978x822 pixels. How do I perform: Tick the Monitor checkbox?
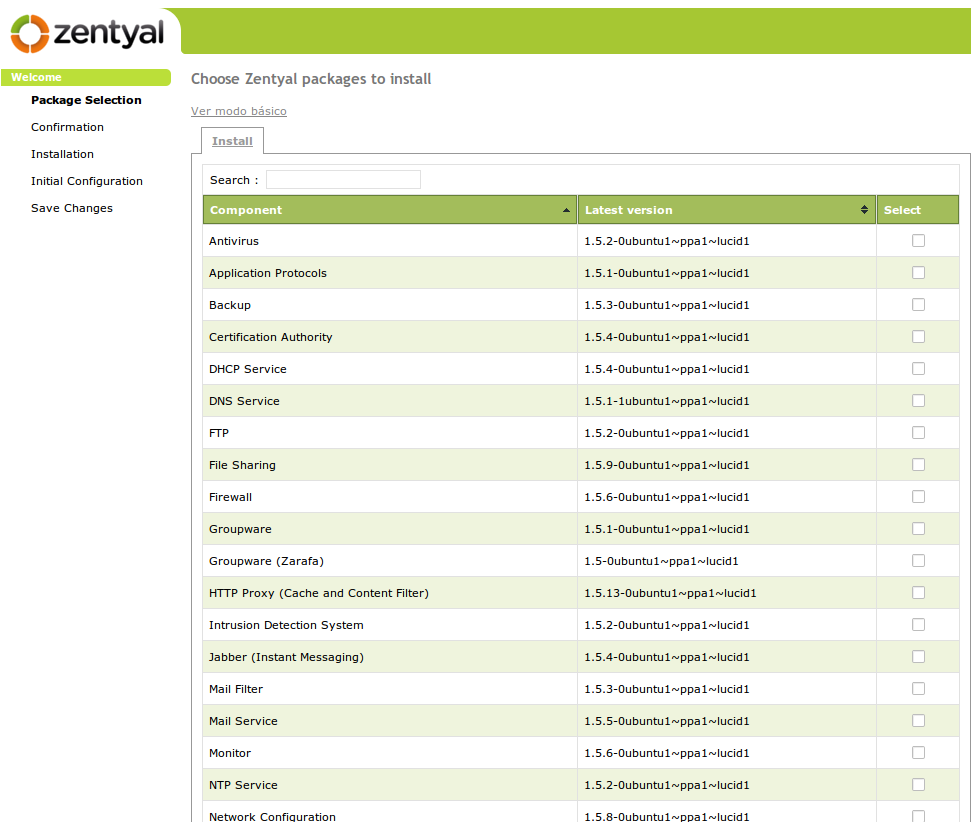[918, 753]
